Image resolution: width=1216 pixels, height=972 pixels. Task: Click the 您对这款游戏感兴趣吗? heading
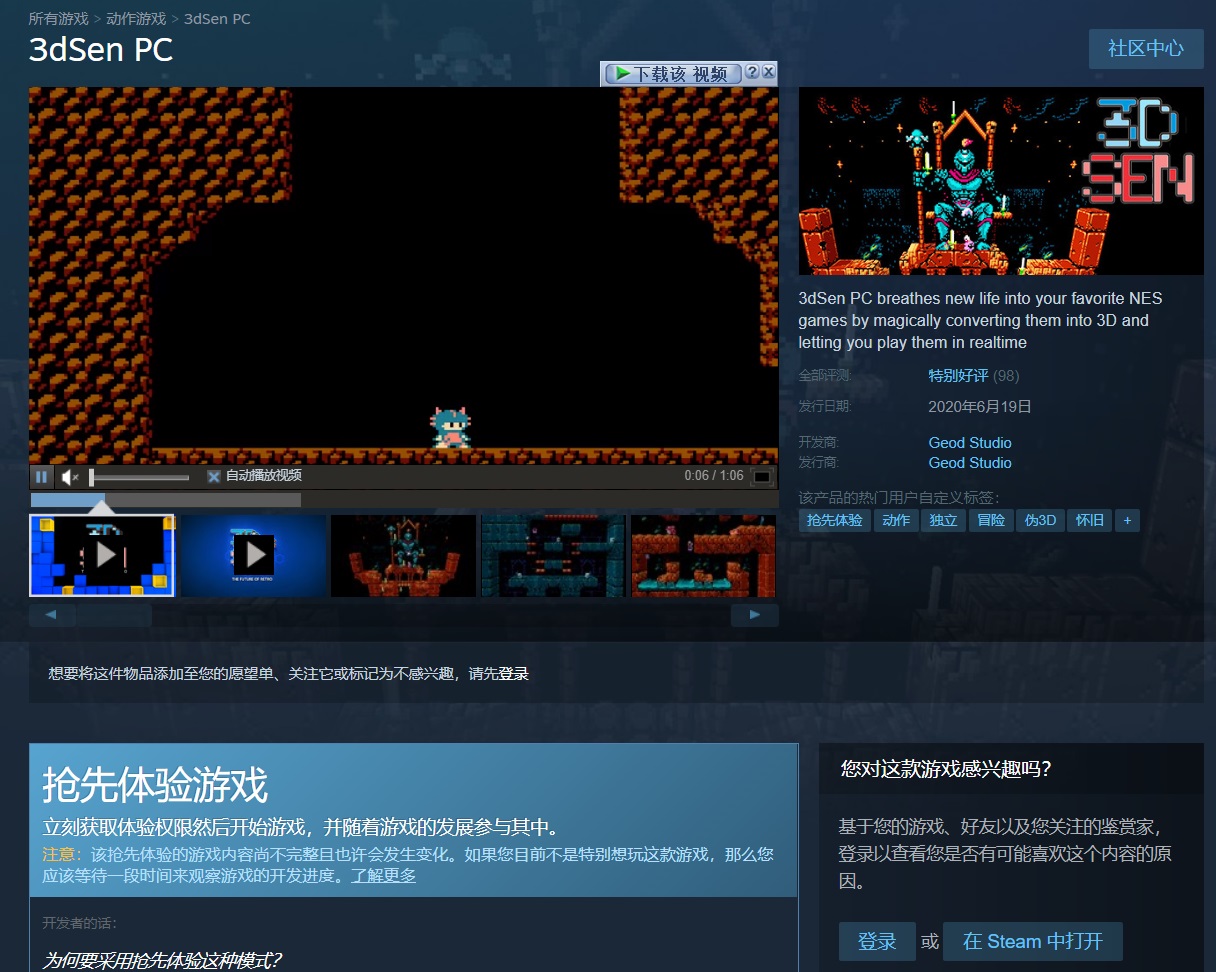pos(946,769)
